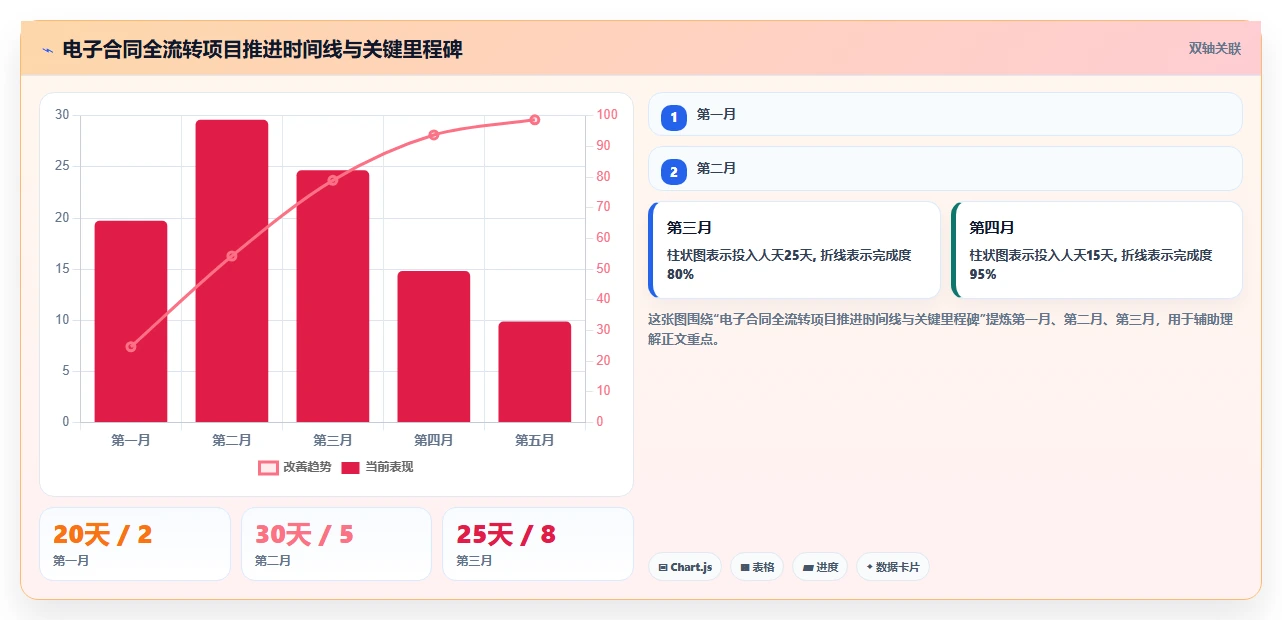The width and height of the screenshot is (1282, 620).
Task: Click the right axis value 100
Action: click(x=606, y=115)
